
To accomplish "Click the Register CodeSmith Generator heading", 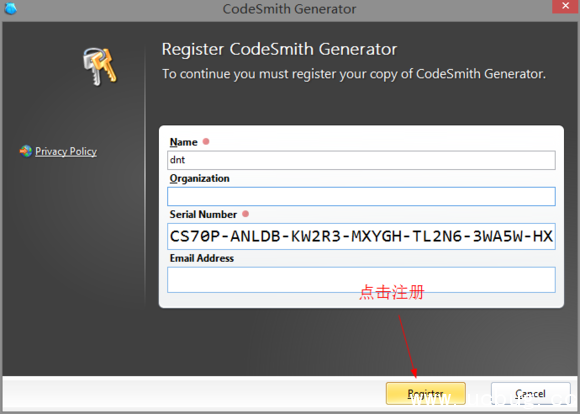I will click(279, 49).
